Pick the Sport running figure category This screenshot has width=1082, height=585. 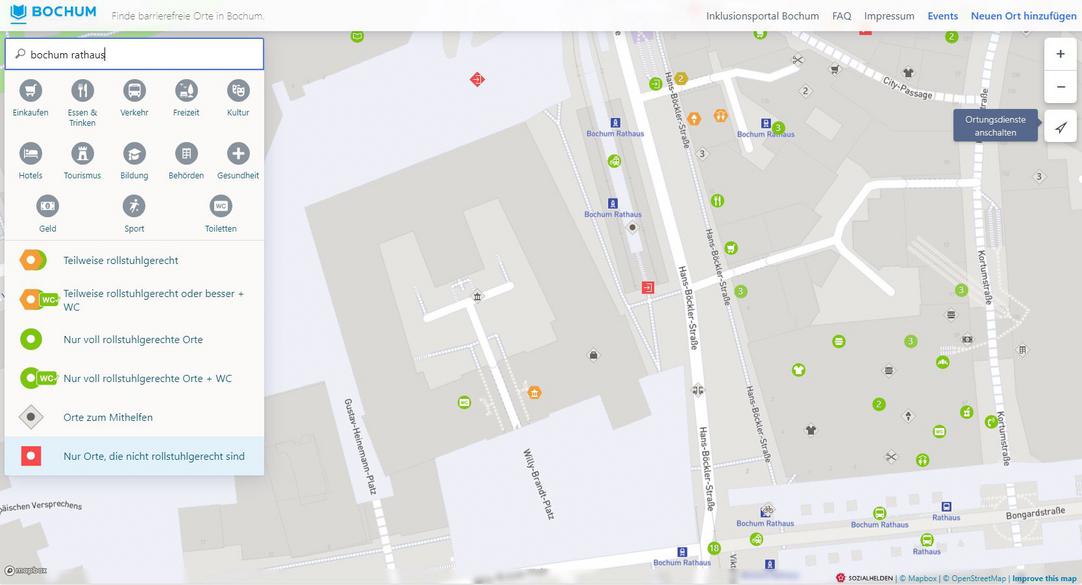(134, 207)
